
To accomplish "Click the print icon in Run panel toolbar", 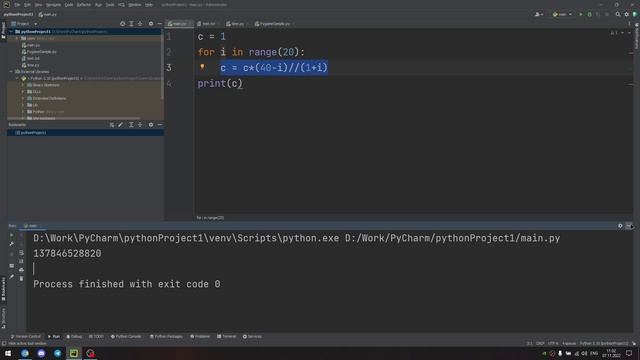I will click(x=21, y=270).
